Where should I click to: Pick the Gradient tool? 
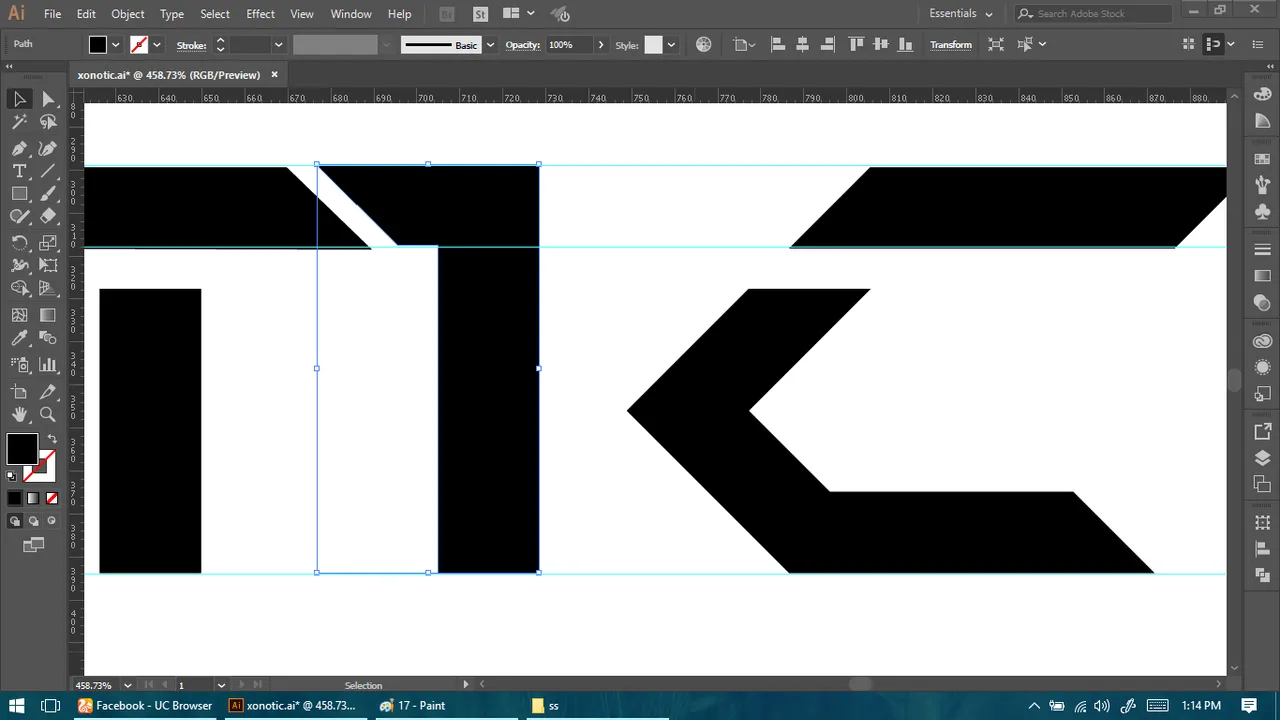(x=48, y=315)
